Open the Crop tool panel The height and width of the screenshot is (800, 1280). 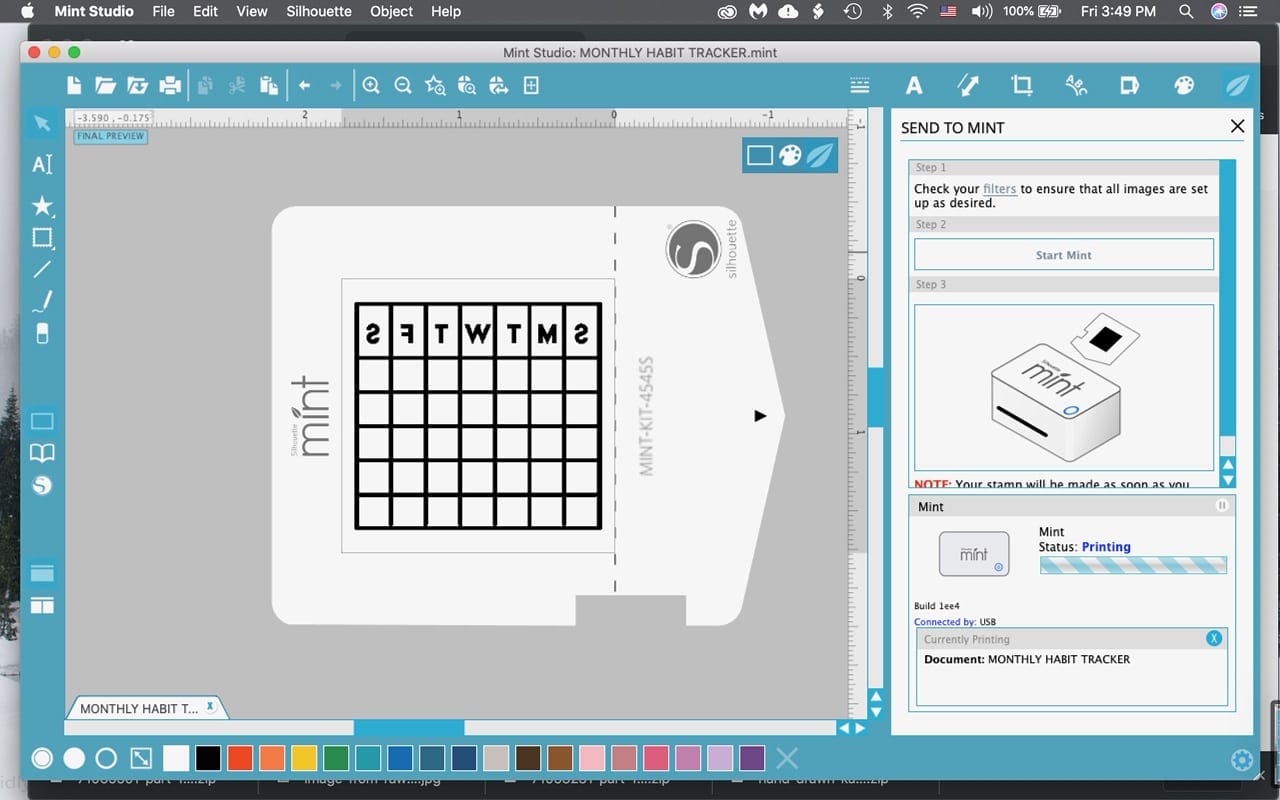click(x=1021, y=86)
